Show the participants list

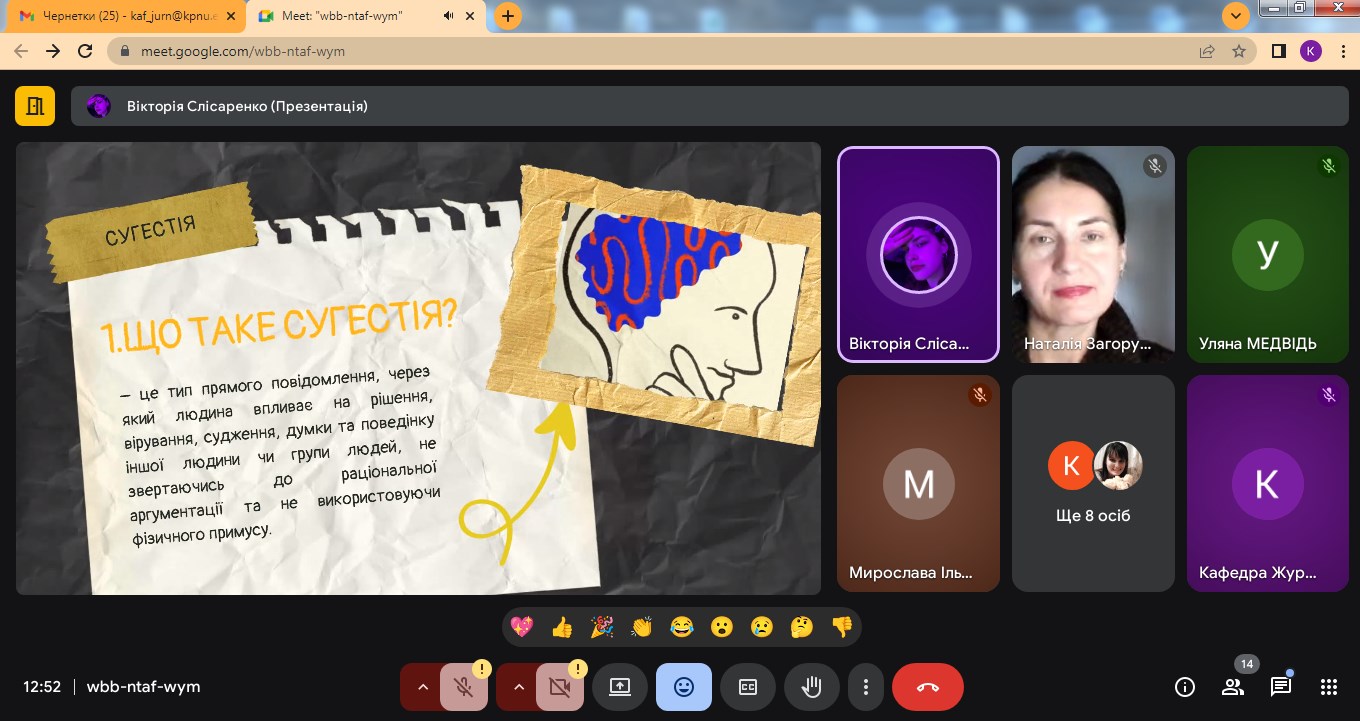(x=1233, y=687)
